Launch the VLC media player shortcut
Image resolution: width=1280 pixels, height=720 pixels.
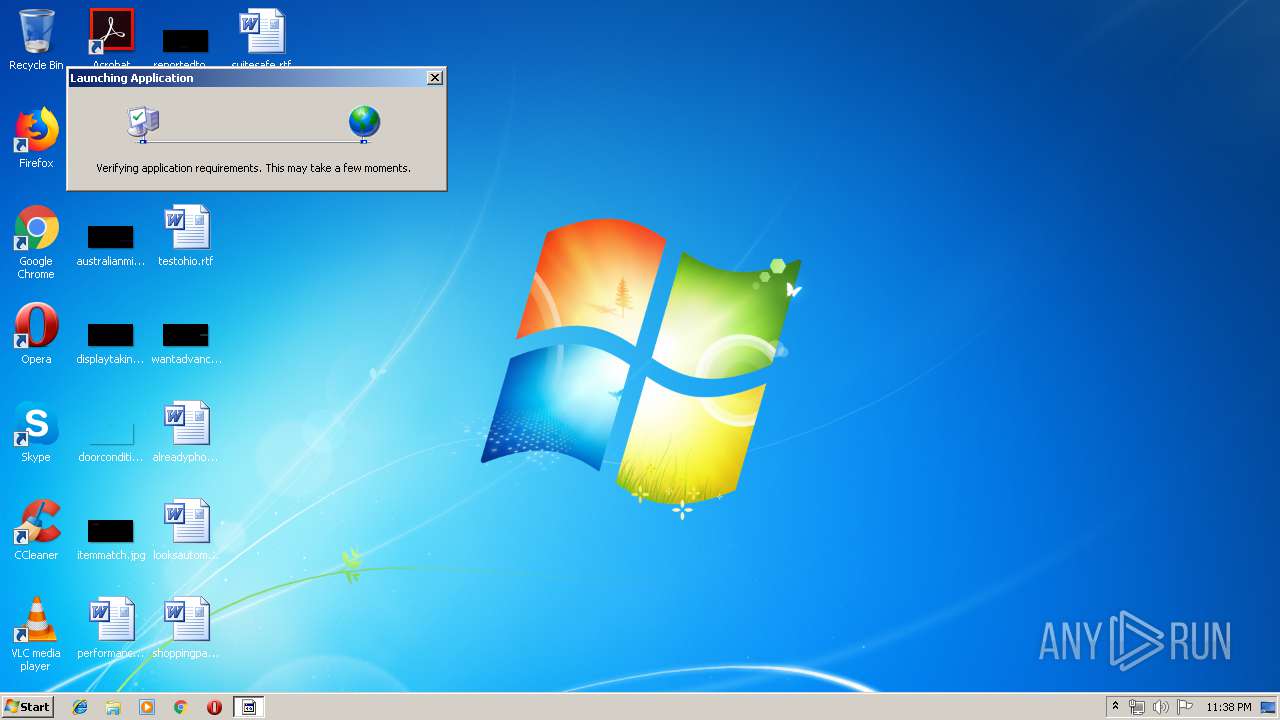36,634
